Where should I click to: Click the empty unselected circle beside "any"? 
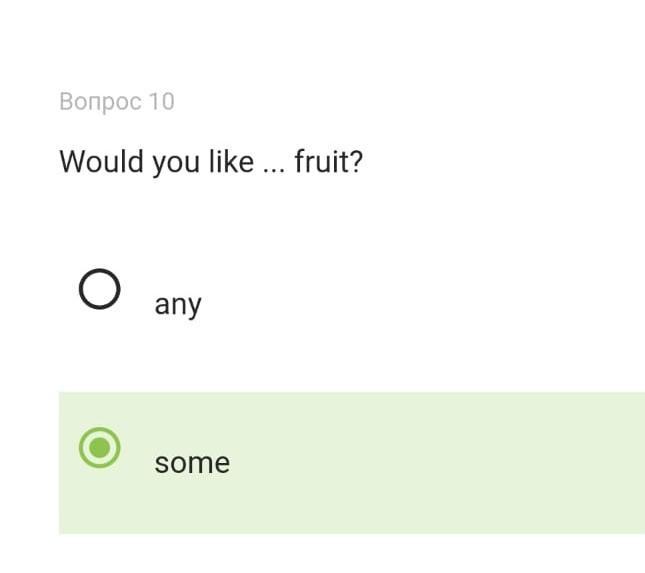pyautogui.click(x=99, y=289)
